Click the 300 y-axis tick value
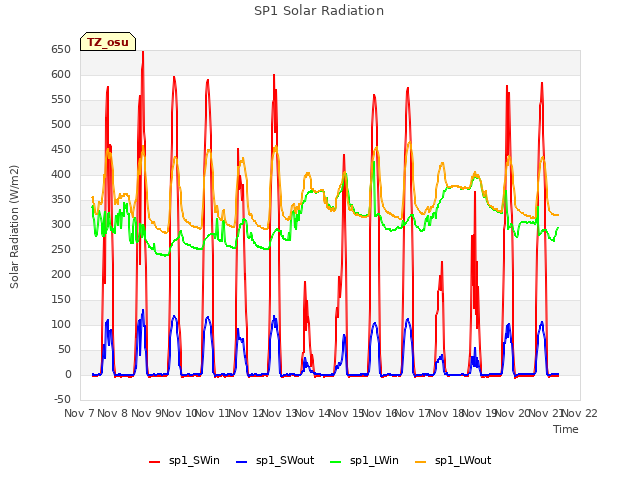 [61, 224]
